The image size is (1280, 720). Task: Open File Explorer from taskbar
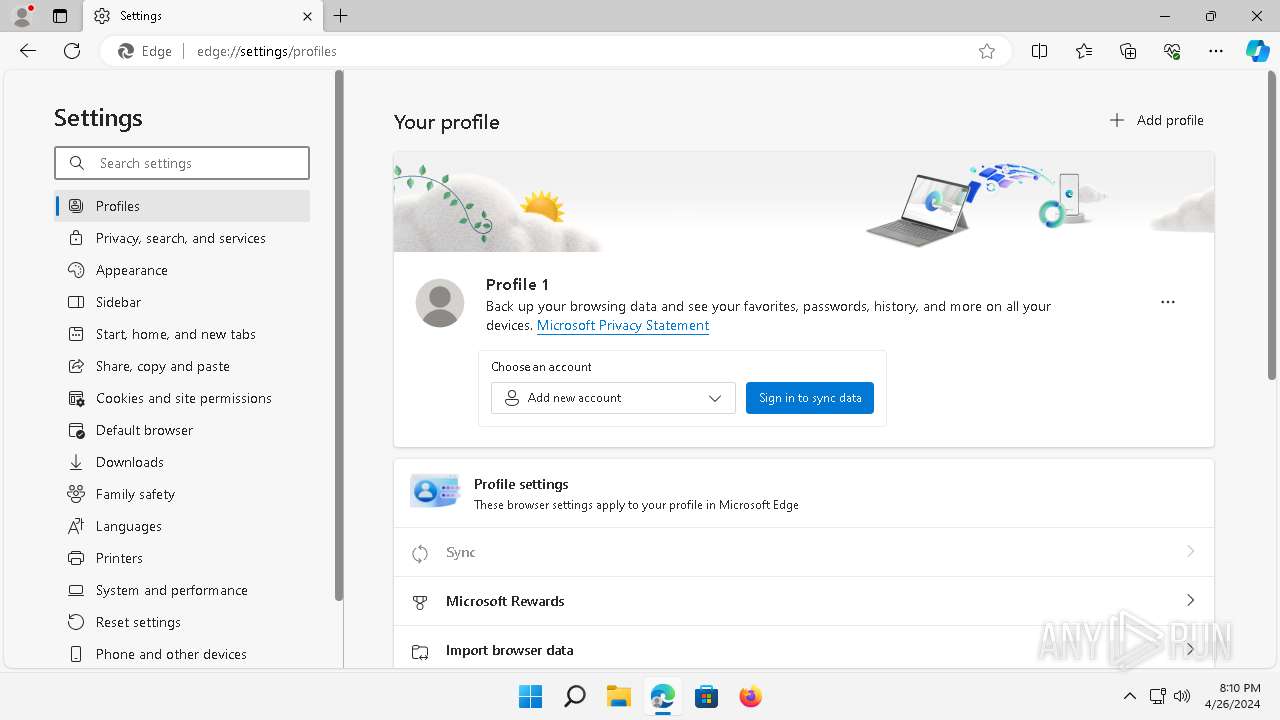point(618,696)
